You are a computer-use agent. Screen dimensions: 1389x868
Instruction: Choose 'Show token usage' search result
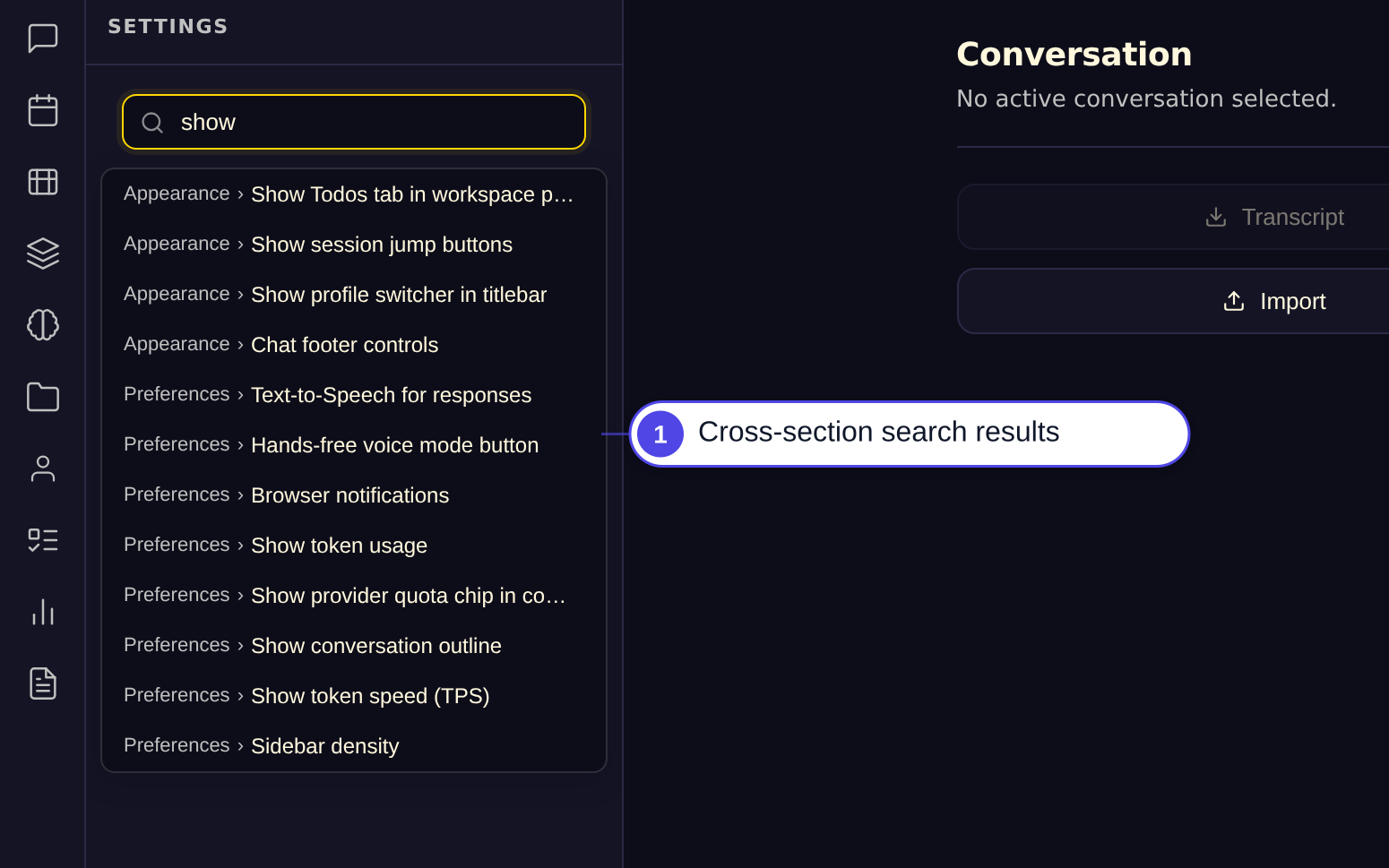(354, 546)
